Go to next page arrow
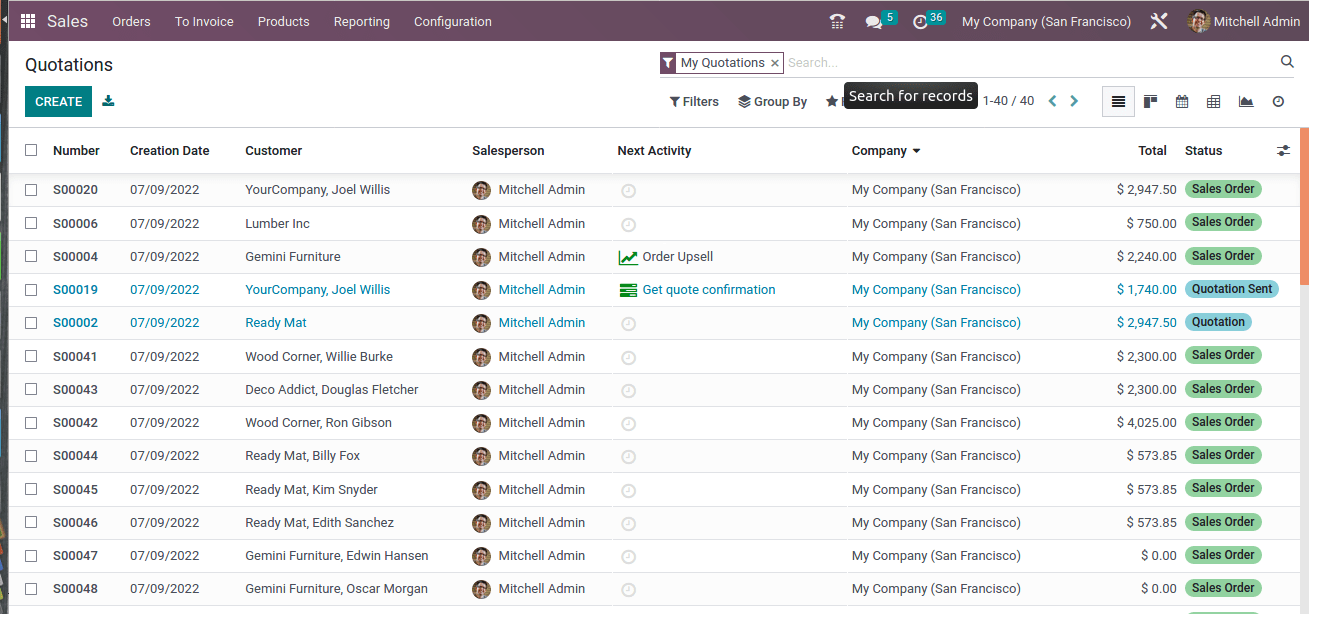 point(1074,101)
